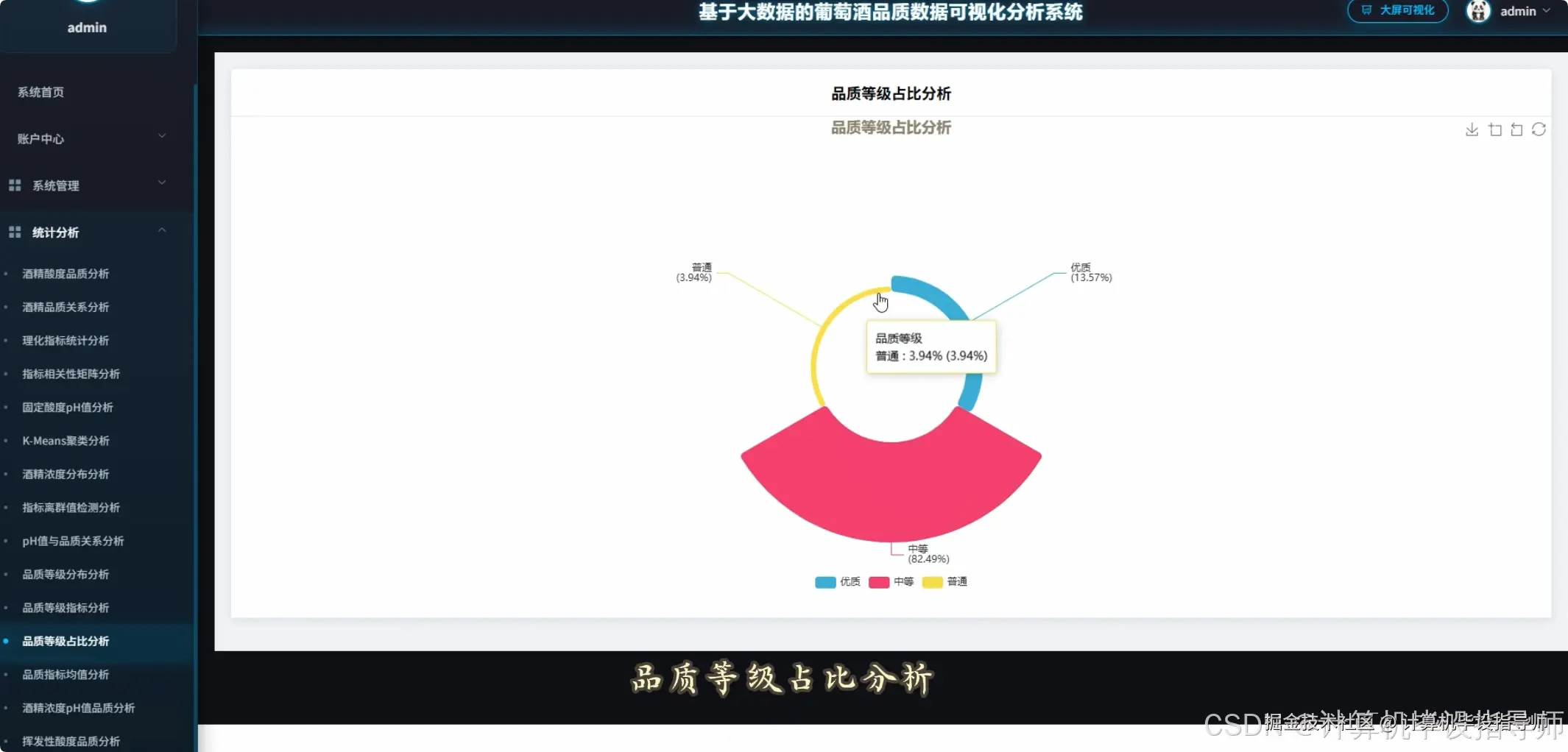This screenshot has width=1568, height=752.
Task: Toggle 普通 legend yellow swatch
Action: tap(933, 582)
